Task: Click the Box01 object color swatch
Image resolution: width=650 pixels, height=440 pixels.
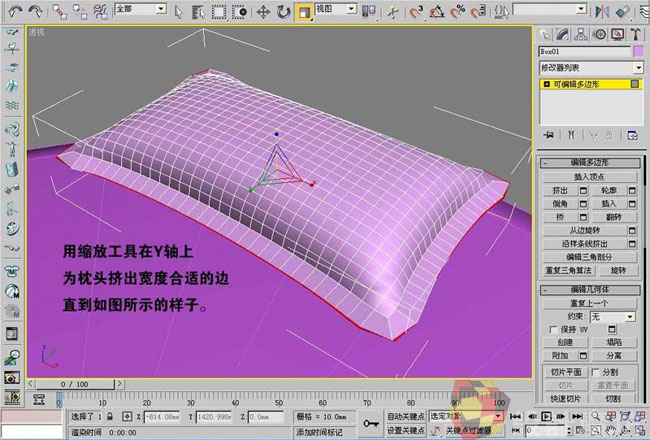Action: point(638,51)
